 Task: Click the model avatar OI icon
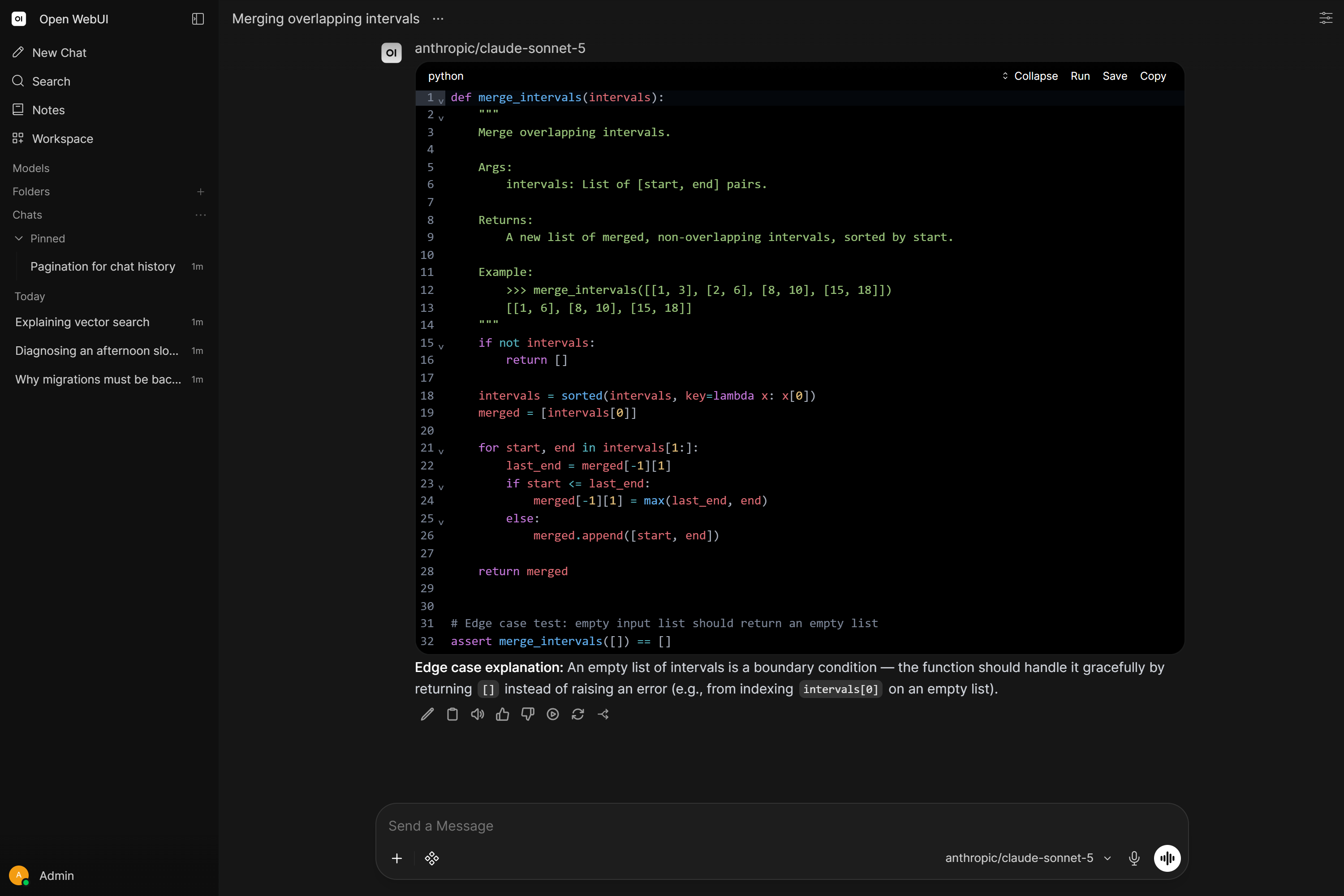pyautogui.click(x=392, y=52)
